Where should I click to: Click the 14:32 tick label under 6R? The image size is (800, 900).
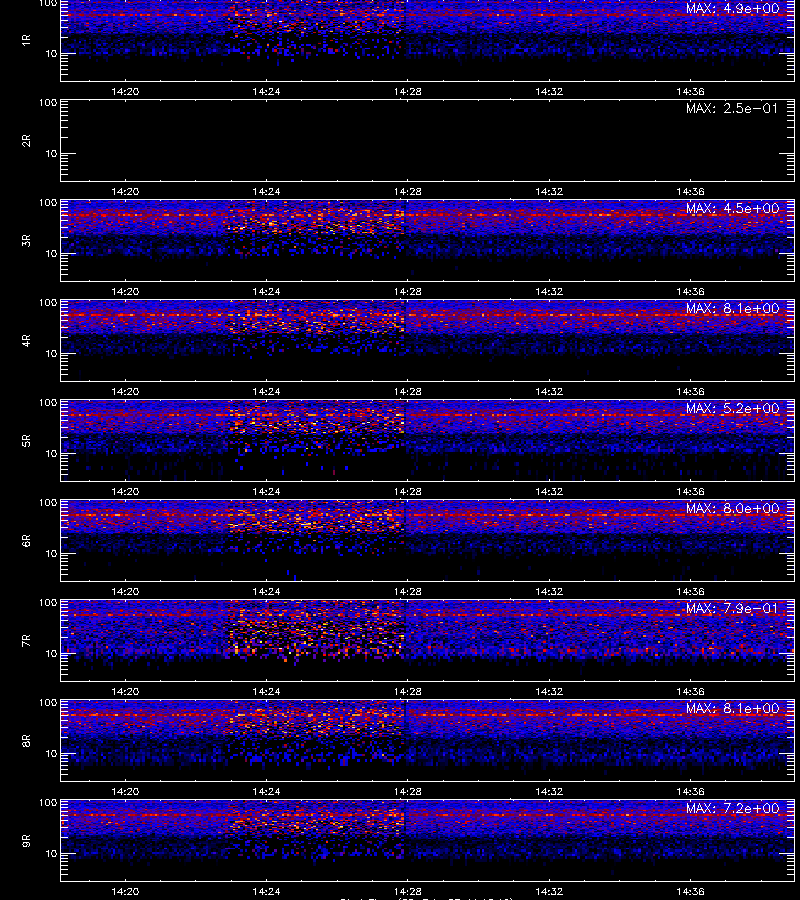[549, 591]
